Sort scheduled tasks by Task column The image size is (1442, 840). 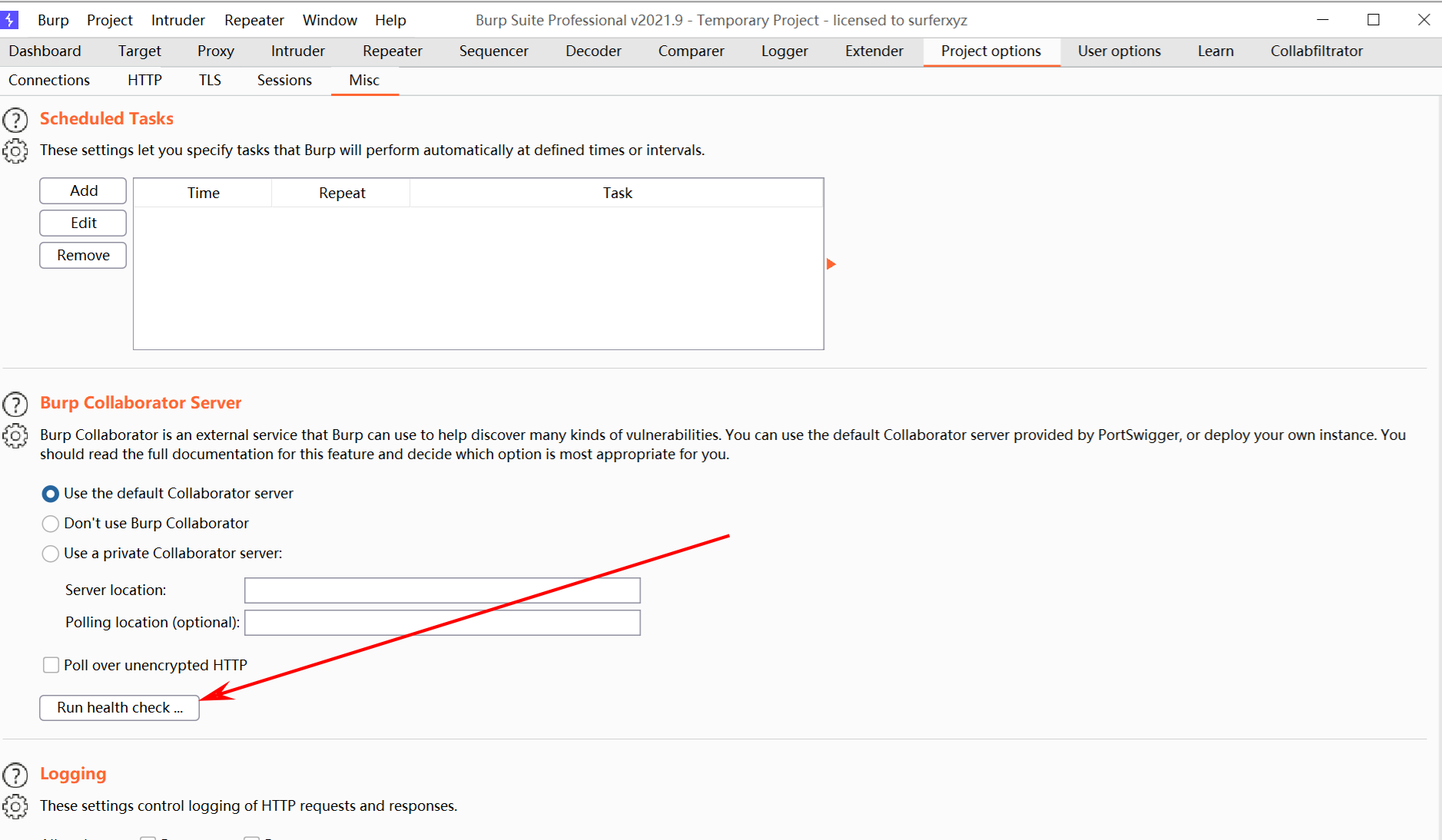(617, 193)
